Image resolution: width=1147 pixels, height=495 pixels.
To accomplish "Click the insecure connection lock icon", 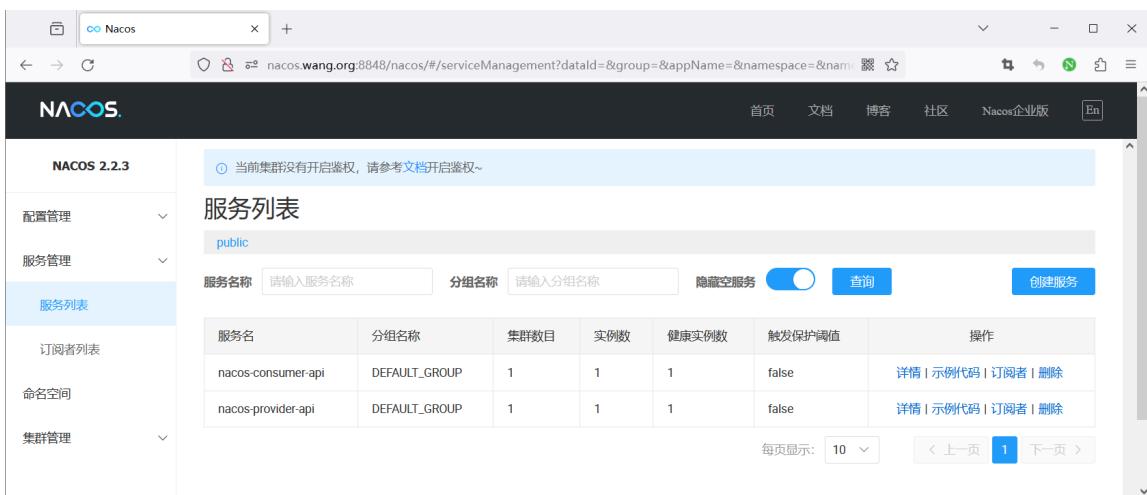I will [227, 65].
